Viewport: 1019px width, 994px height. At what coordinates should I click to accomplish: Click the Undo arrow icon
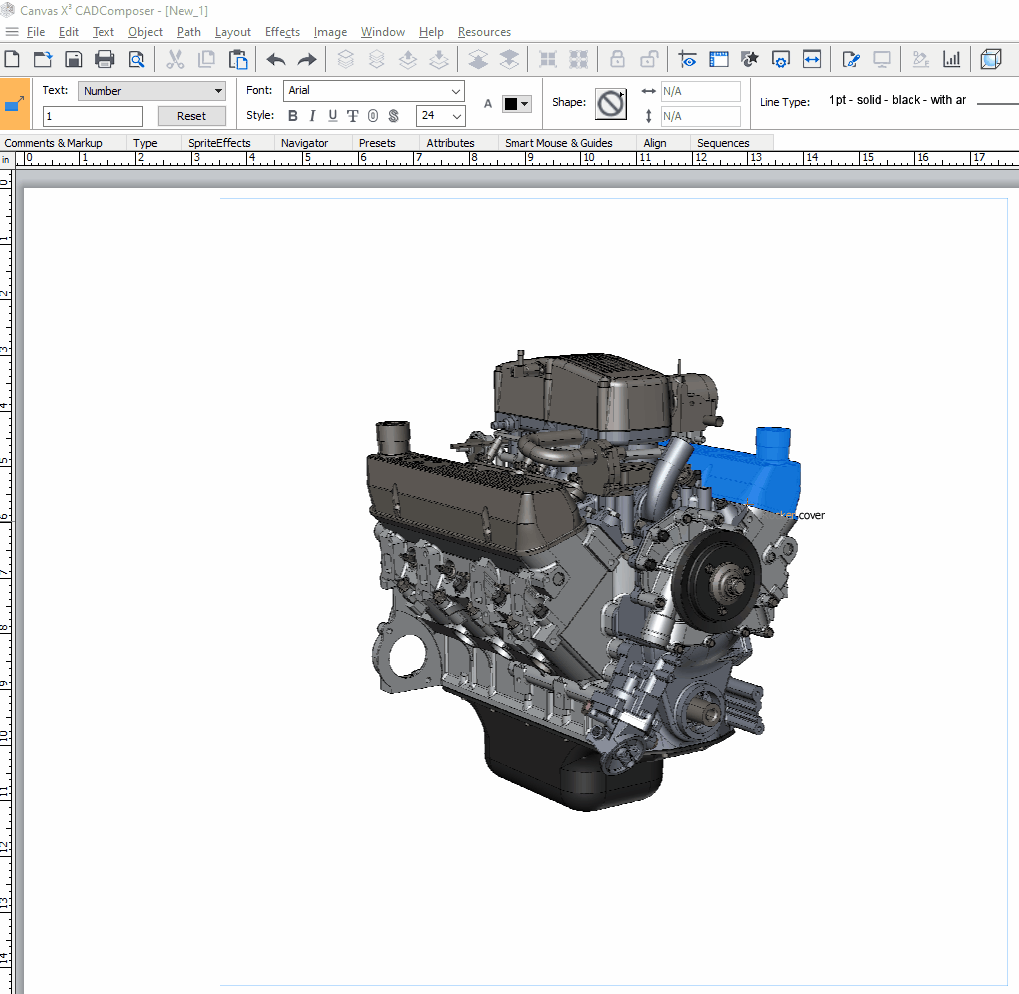pos(276,59)
